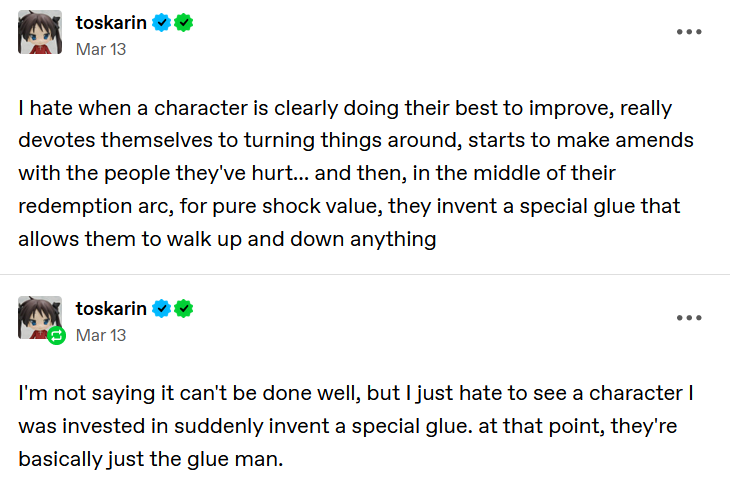Click the green reblog icon on the avatar
Screen dimensions: 730x484
point(56,336)
